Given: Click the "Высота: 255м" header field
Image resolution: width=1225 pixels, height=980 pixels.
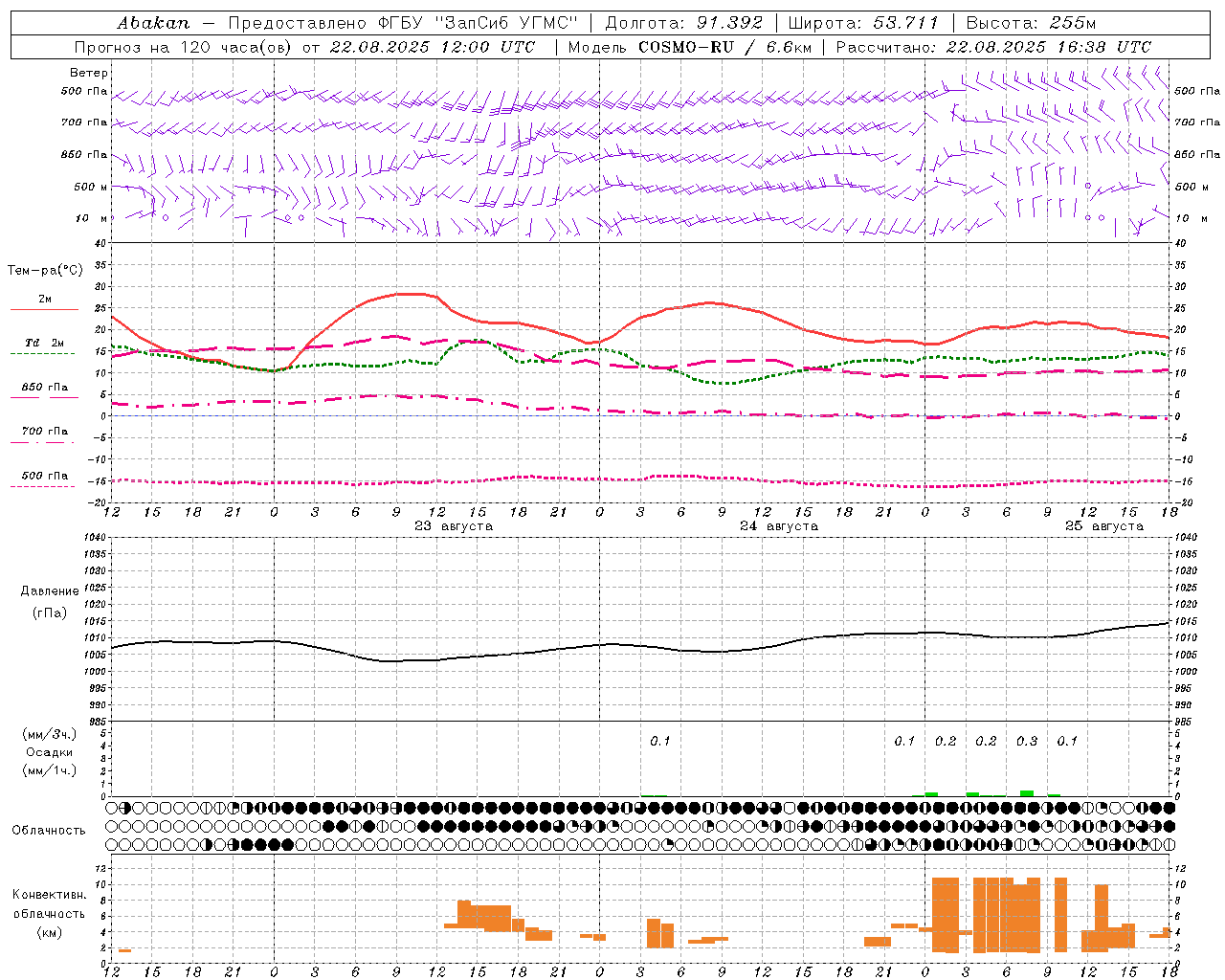Looking at the screenshot, I should pos(1030,23).
